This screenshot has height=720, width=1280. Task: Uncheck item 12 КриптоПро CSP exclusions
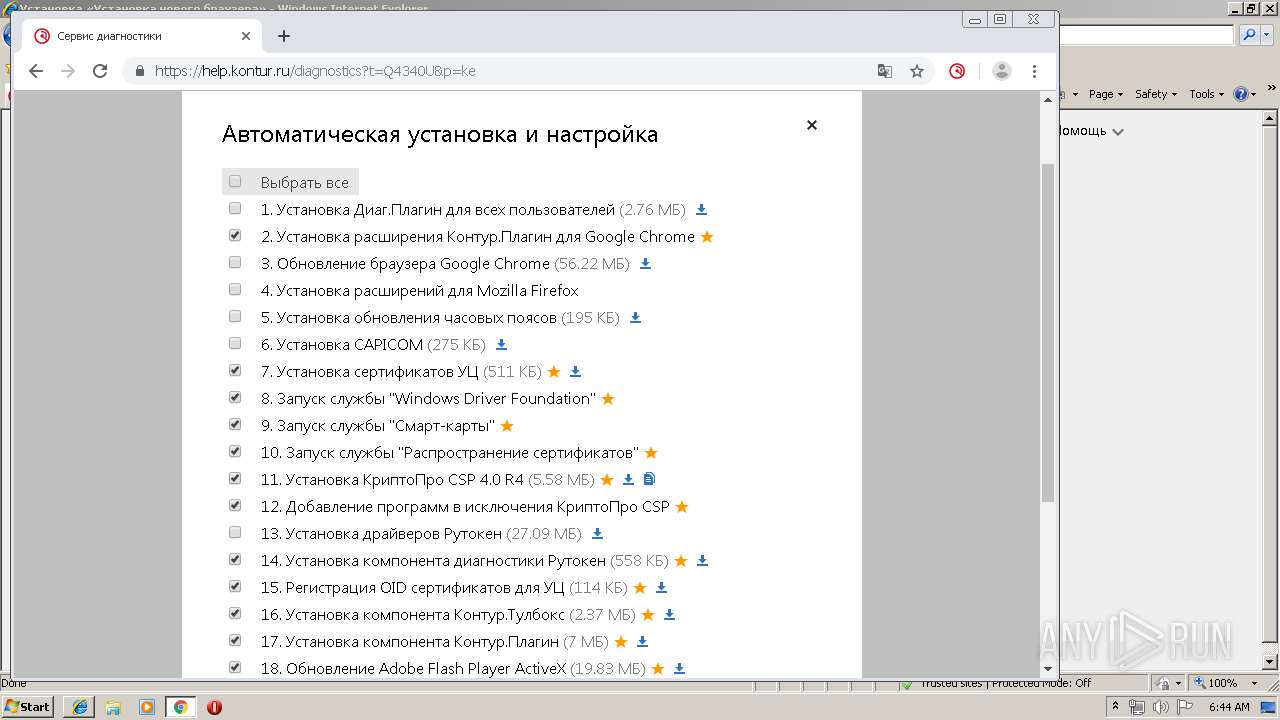tap(235, 506)
